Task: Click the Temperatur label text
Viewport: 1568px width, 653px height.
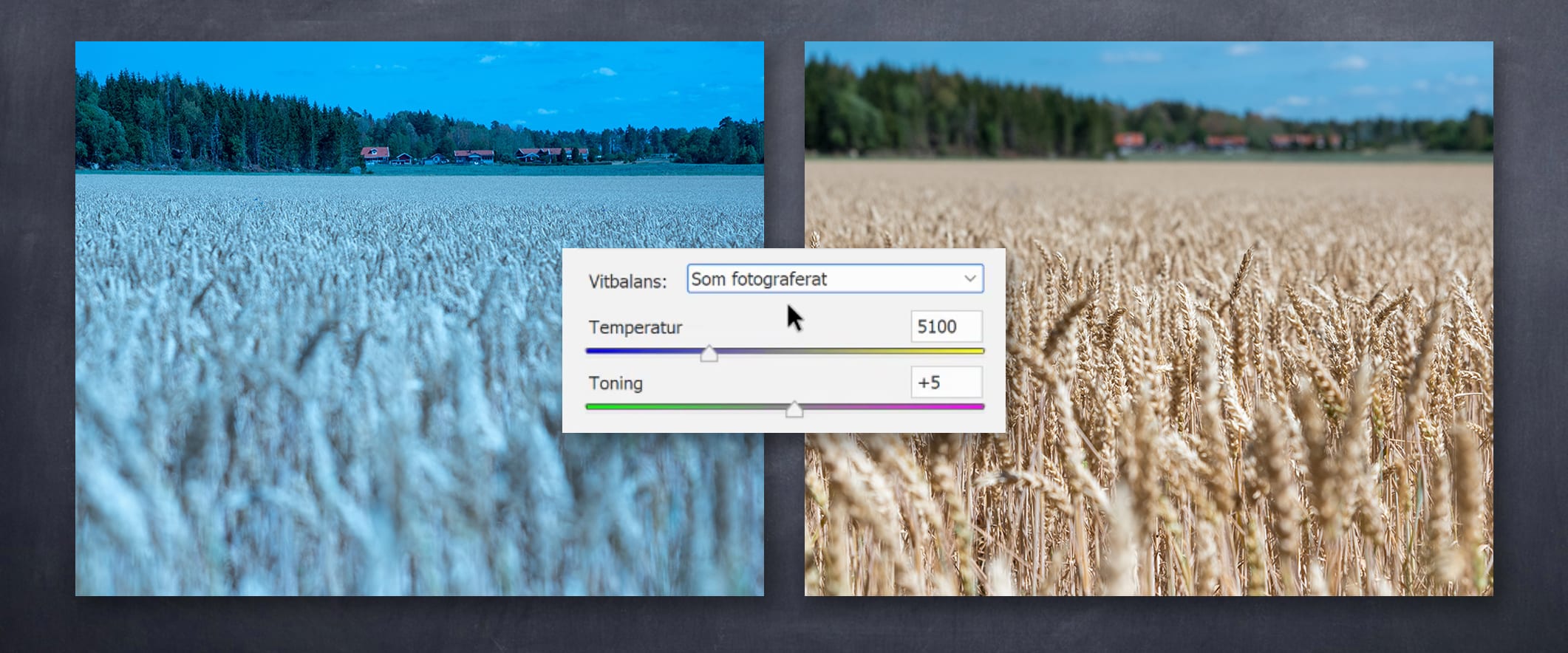Action: (x=635, y=327)
